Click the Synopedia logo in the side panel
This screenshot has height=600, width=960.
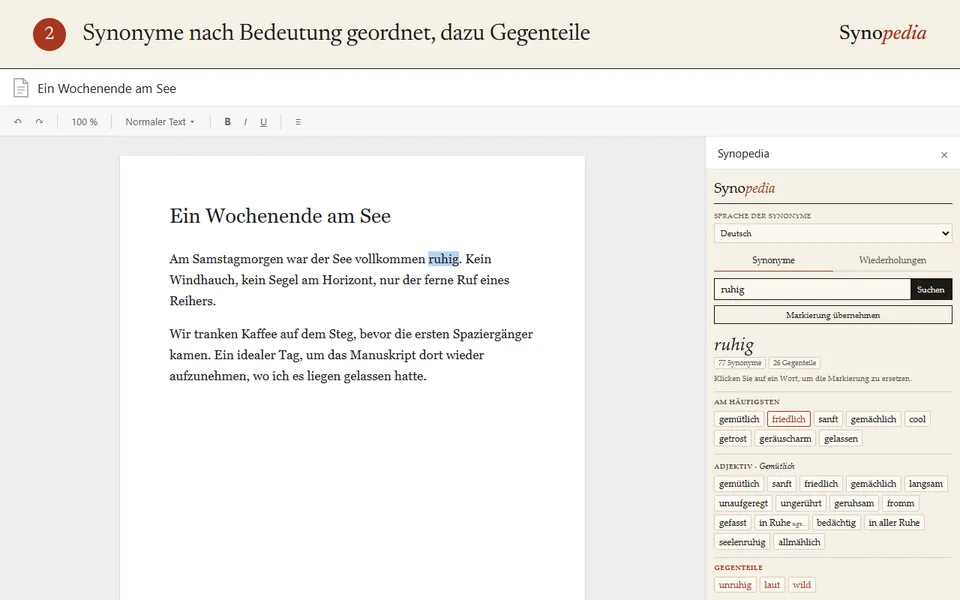(744, 189)
